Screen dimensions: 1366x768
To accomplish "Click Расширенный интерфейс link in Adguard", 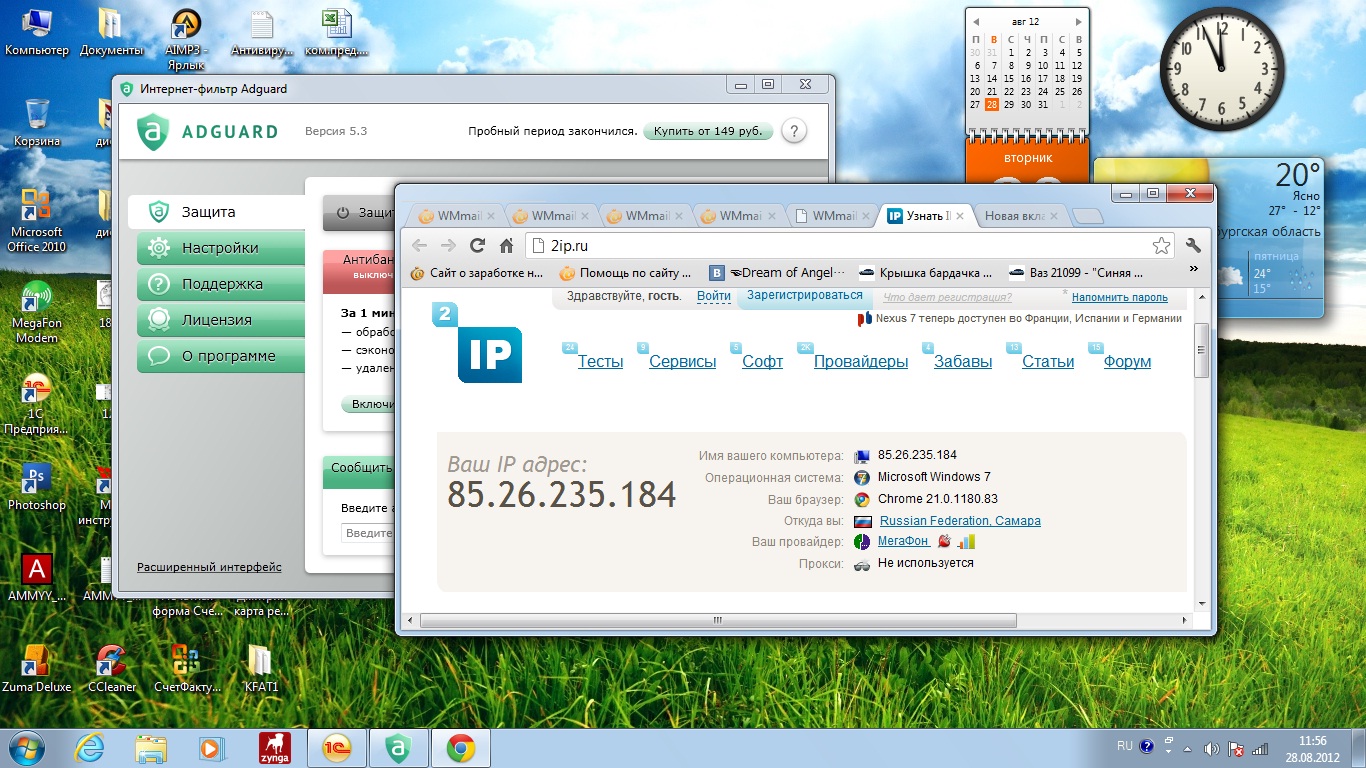I will 209,567.
